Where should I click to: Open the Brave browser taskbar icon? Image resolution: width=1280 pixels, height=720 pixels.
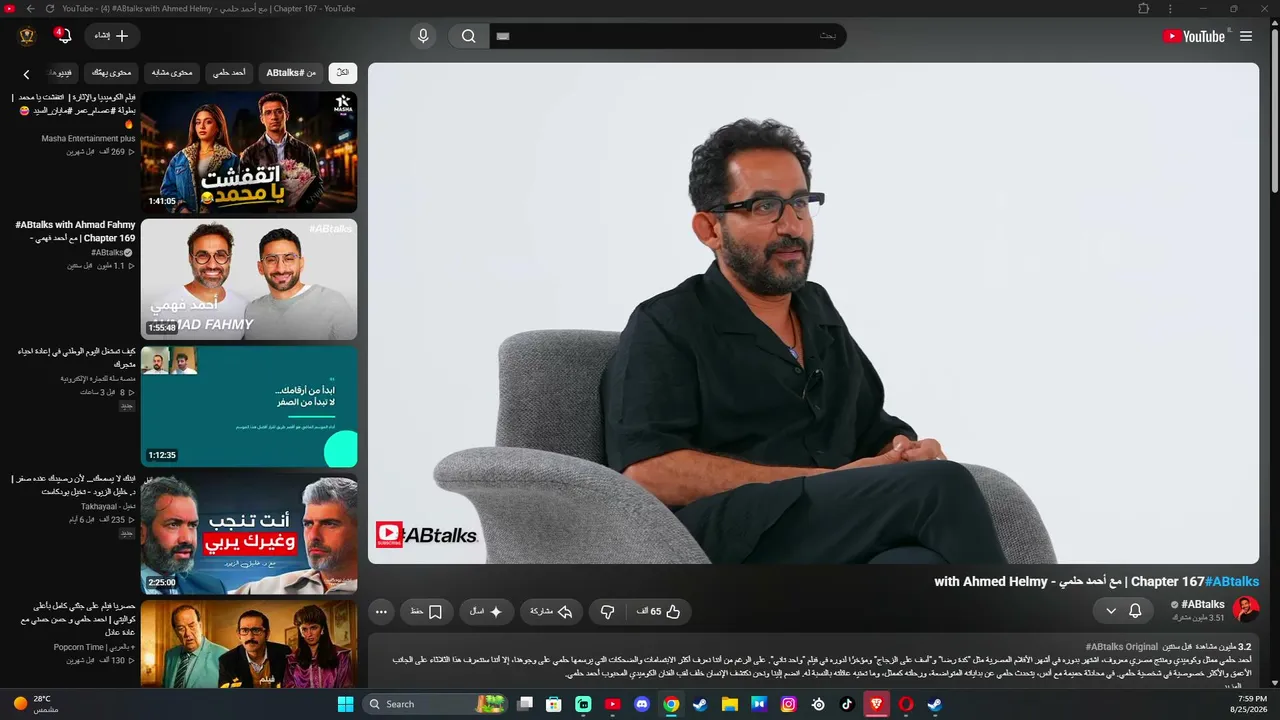tap(877, 704)
